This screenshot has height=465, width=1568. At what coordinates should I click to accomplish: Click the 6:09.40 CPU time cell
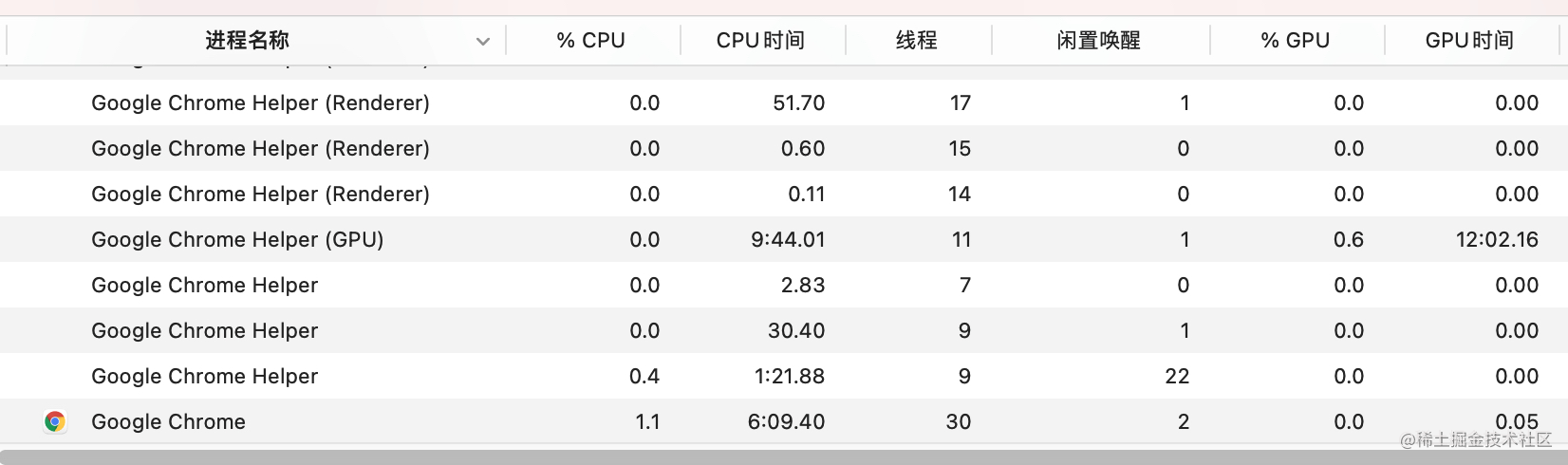click(786, 421)
